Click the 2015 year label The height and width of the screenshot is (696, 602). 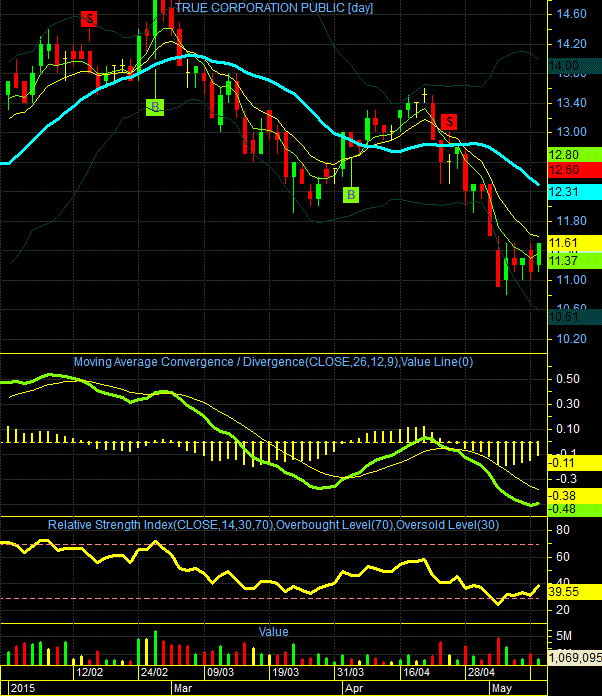[x=23, y=688]
